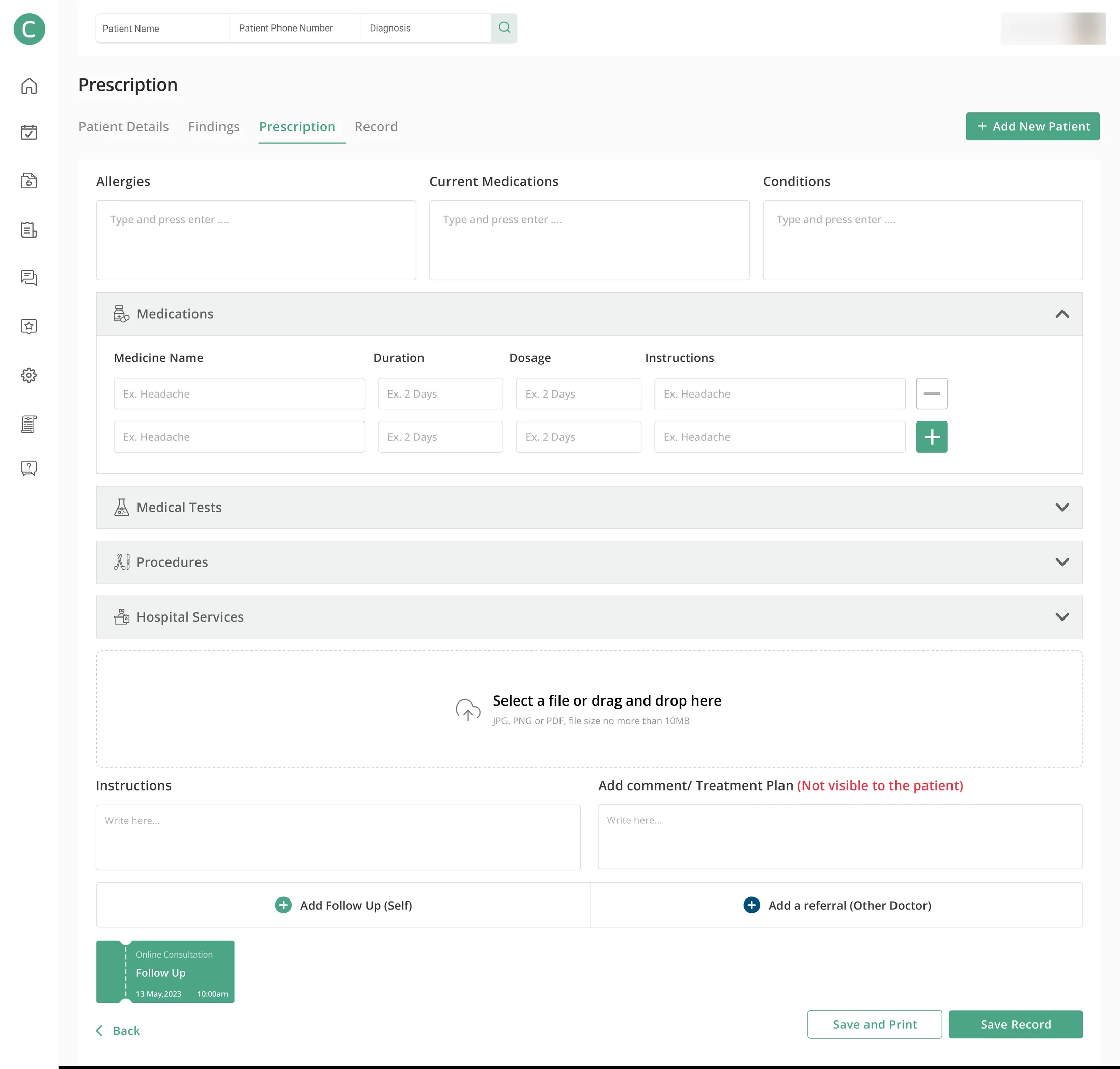Screen dimensions: 1120x1069
Task: Click second row Duration field
Action: tap(440, 437)
